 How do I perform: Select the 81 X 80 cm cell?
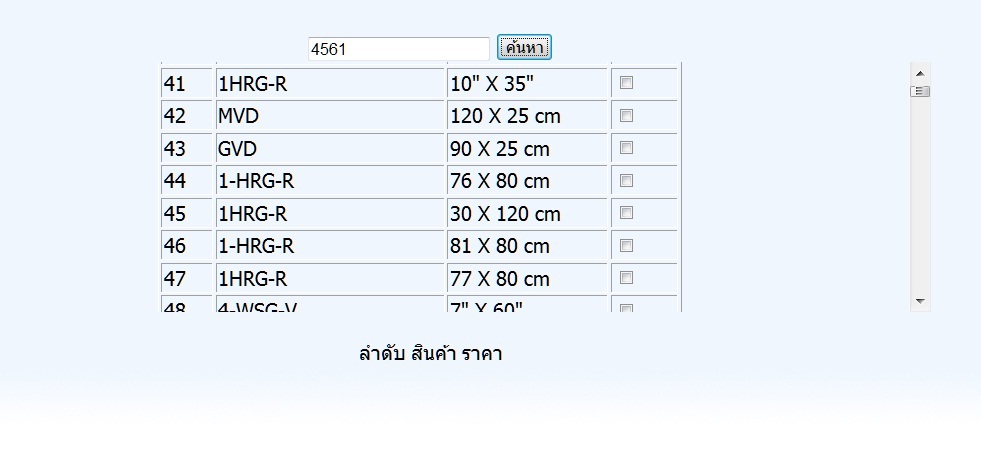tap(528, 246)
